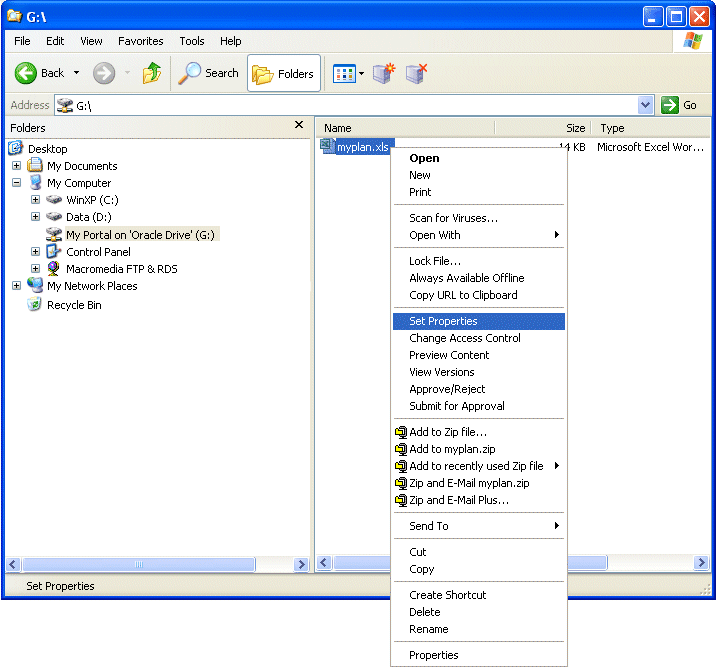The width and height of the screenshot is (716, 667).
Task: Click the green Back arrow icon
Action: pos(26,73)
